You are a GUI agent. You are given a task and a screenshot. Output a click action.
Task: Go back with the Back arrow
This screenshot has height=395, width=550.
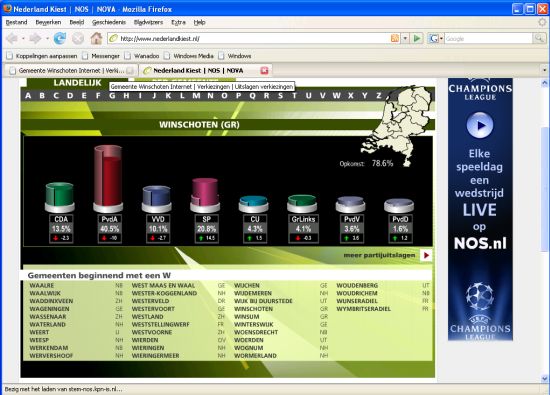pyautogui.click(x=12, y=38)
